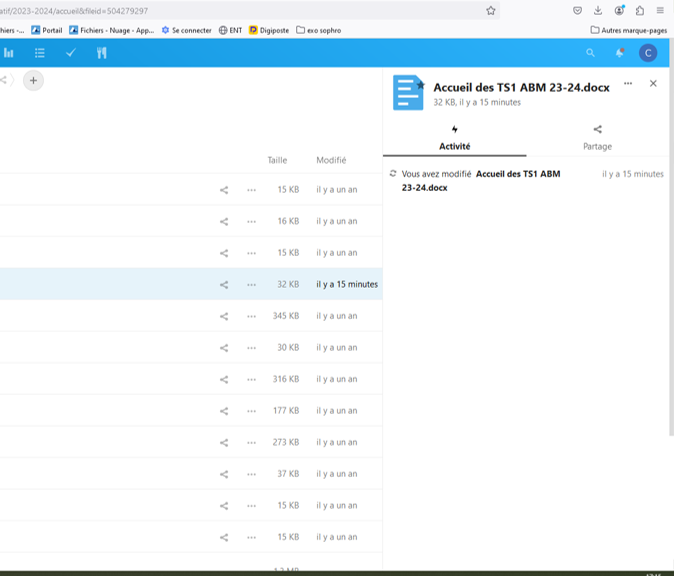The height and width of the screenshot is (576, 674).
Task: Click the new file plus button
Action: 33,80
